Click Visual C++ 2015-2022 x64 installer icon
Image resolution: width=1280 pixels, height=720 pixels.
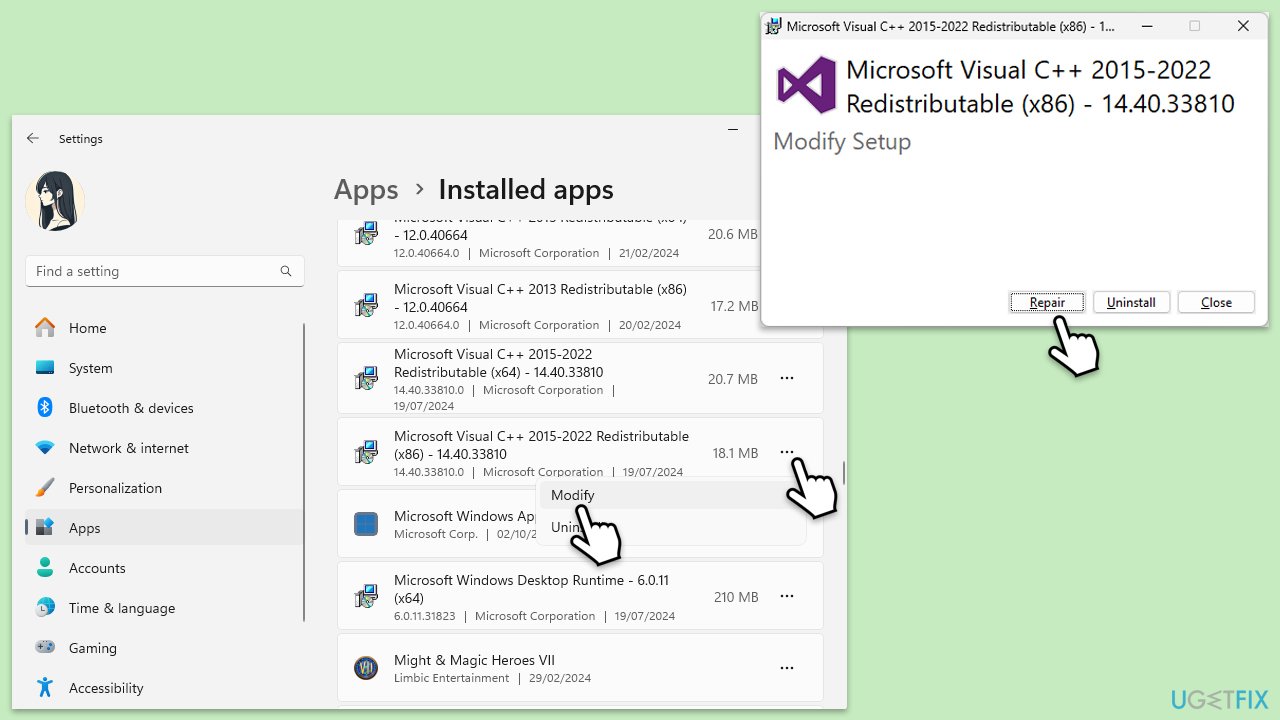click(366, 379)
